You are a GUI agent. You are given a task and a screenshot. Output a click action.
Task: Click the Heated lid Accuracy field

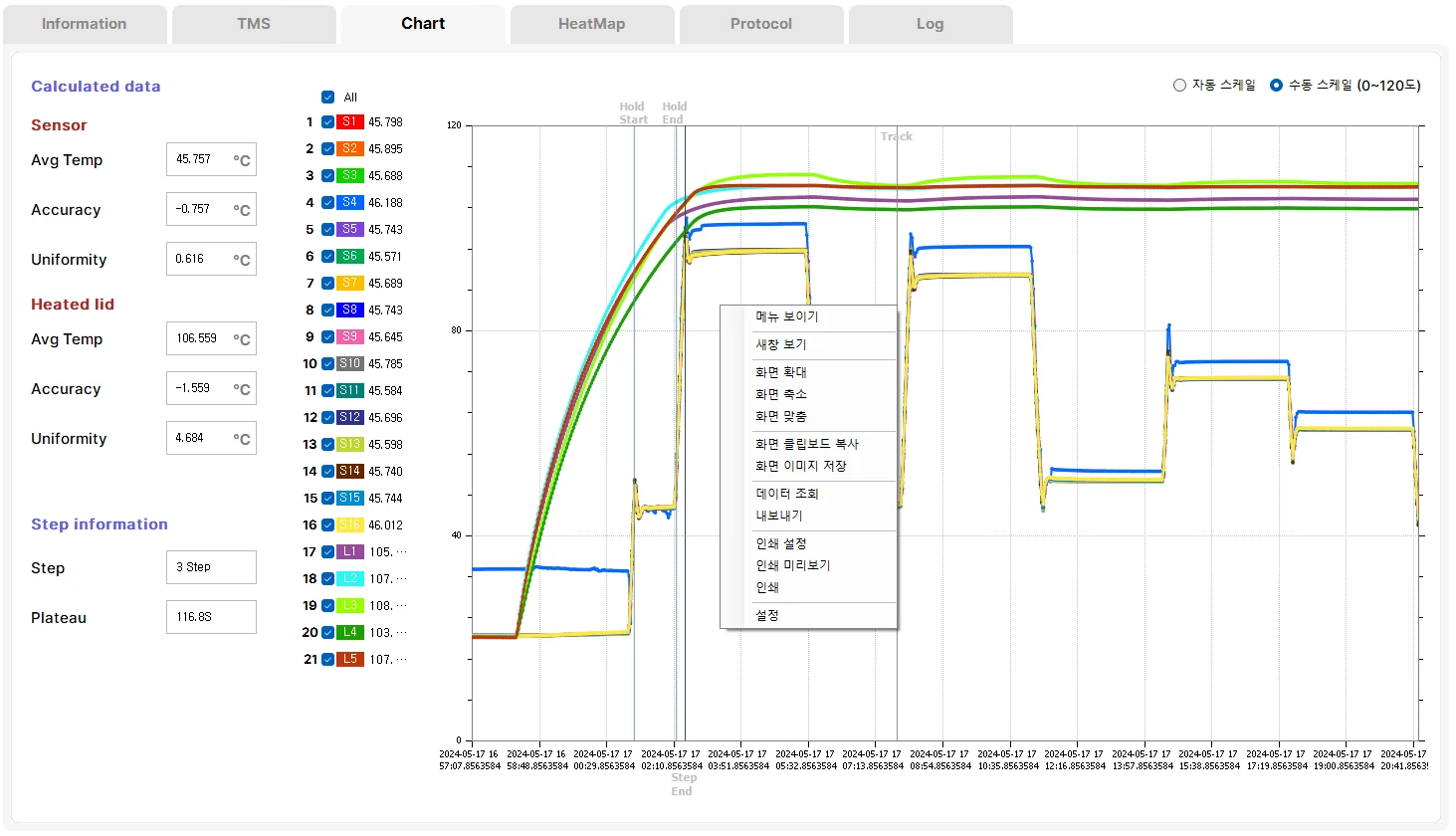tap(211, 388)
